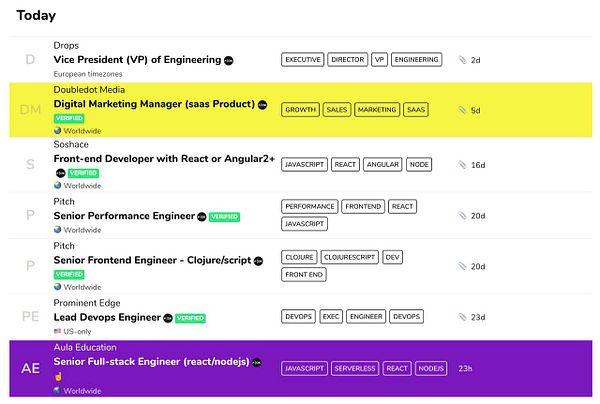Click the EXECUTIVE tag

pyautogui.click(x=303, y=60)
